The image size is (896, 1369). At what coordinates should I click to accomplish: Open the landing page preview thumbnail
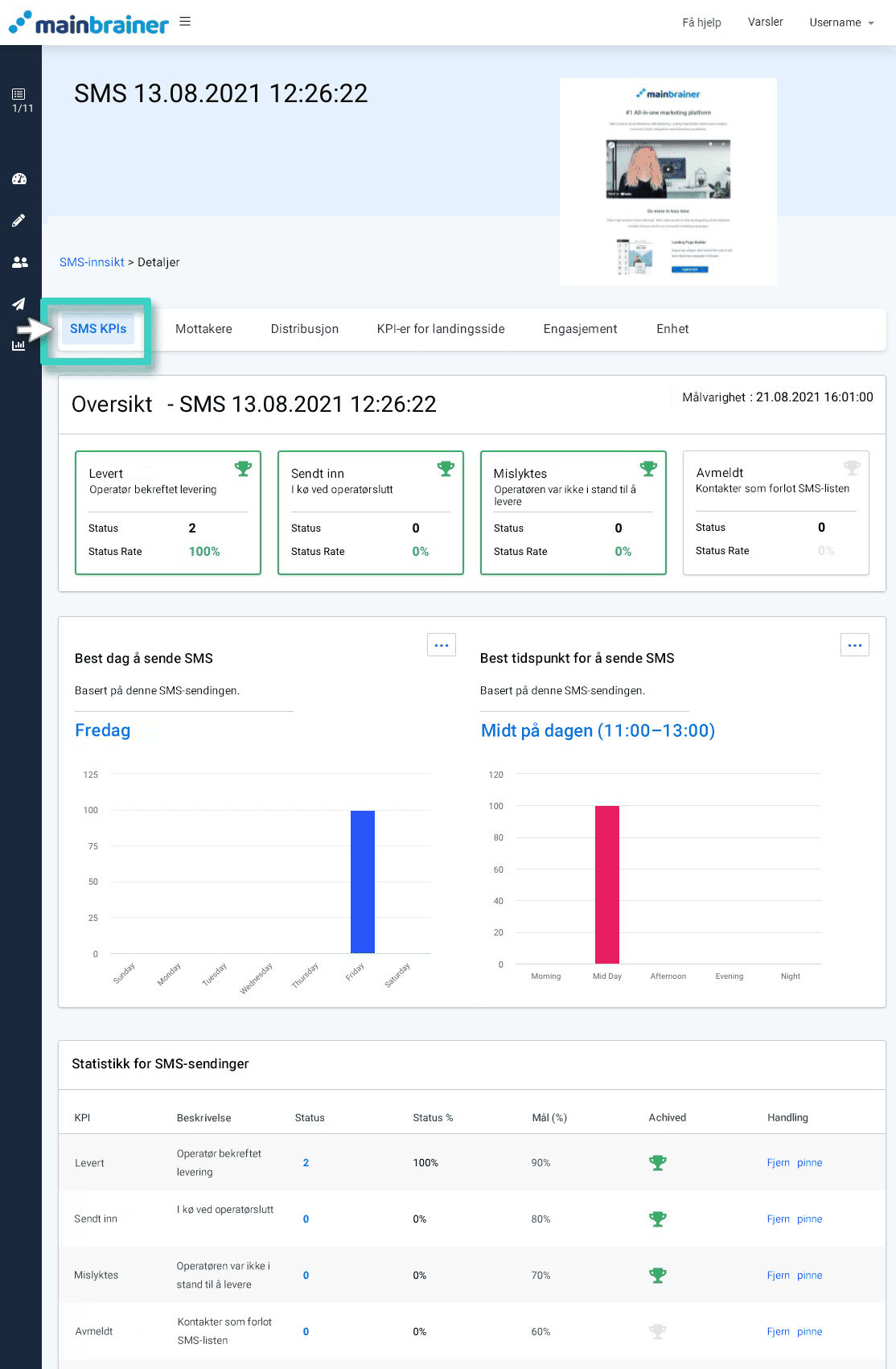pyautogui.click(x=668, y=182)
